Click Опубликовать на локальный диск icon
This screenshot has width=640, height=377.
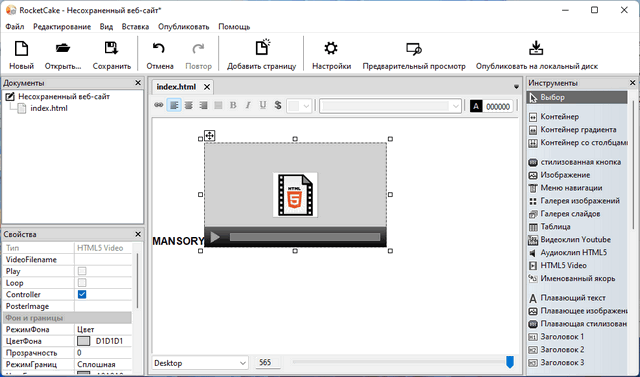536,48
